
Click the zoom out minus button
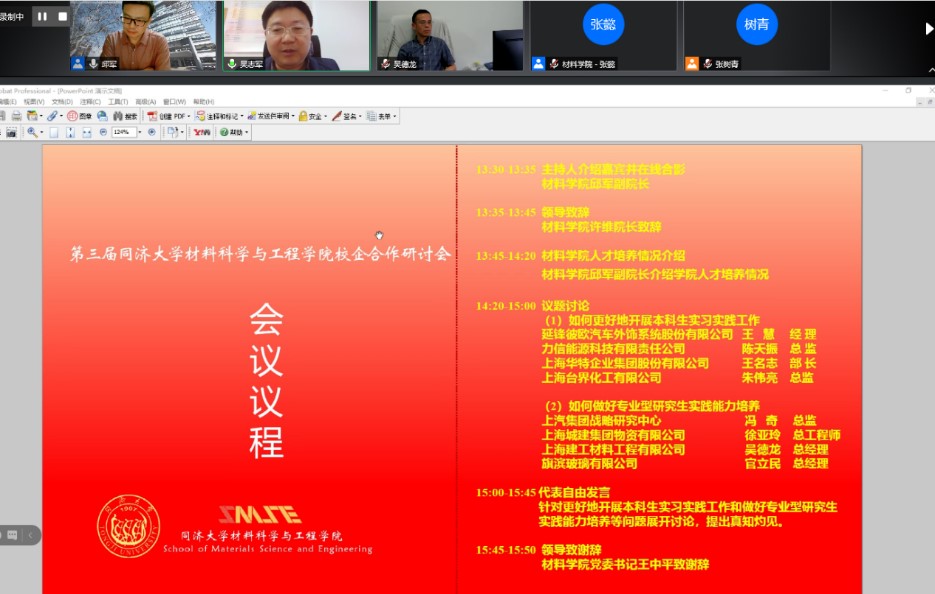pos(103,132)
